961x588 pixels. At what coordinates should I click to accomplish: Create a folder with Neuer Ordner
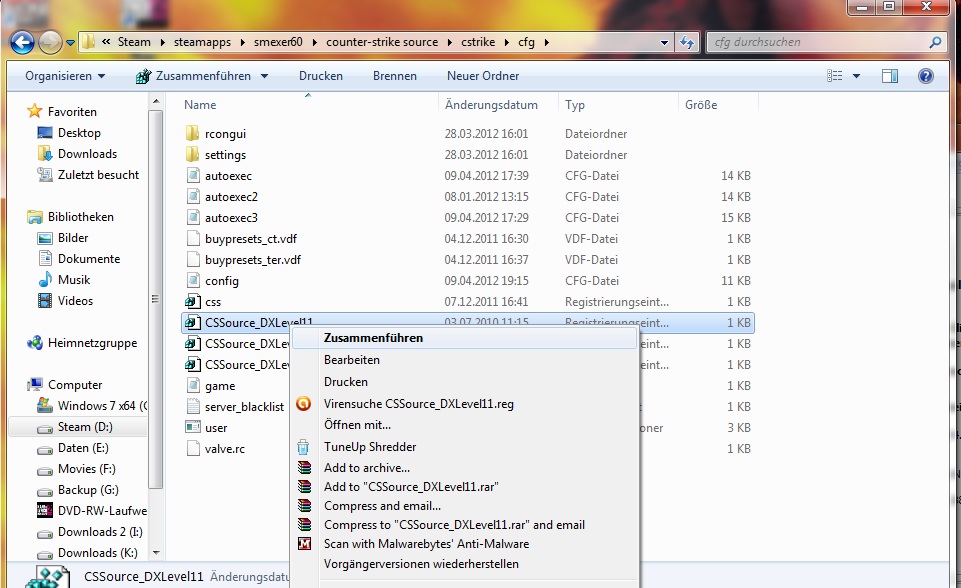483,76
